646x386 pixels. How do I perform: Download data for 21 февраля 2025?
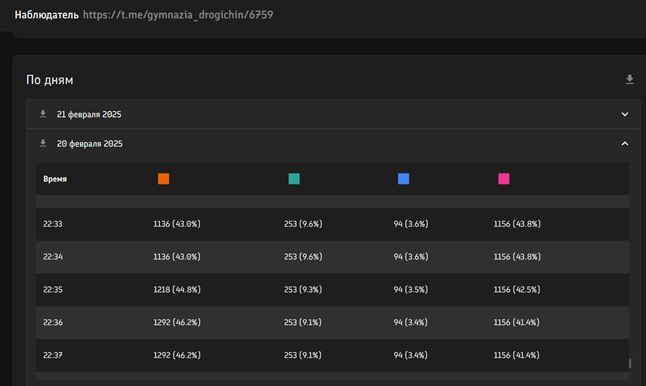click(x=43, y=114)
